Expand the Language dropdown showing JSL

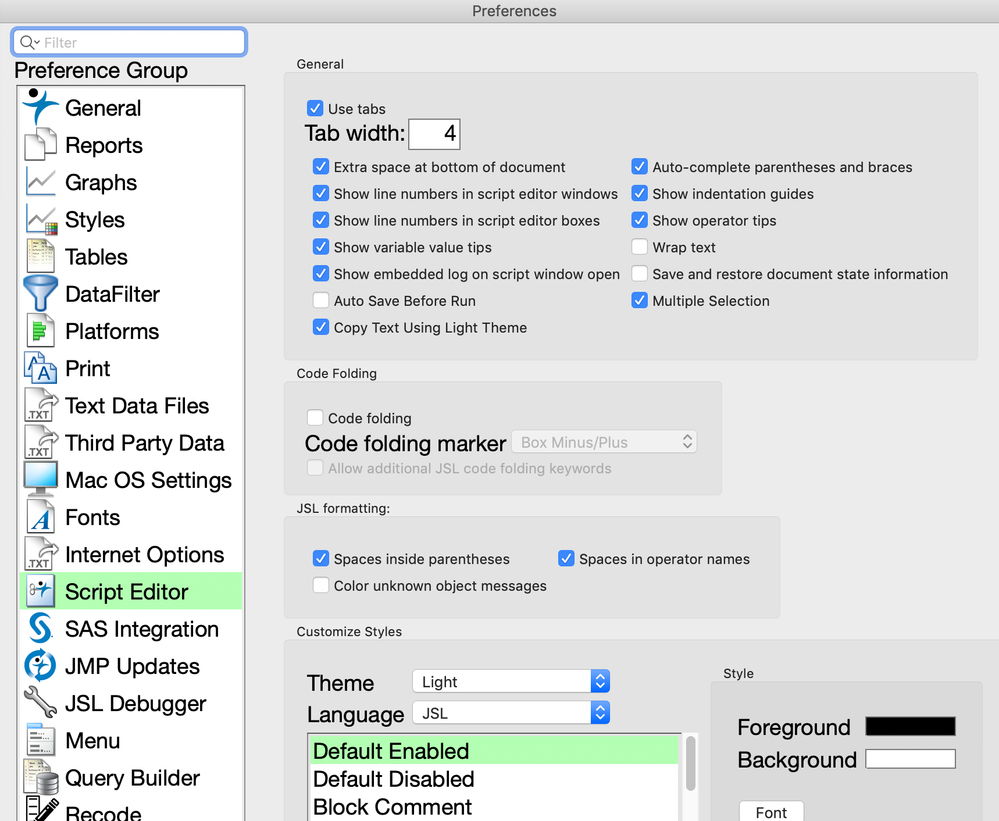click(x=510, y=713)
